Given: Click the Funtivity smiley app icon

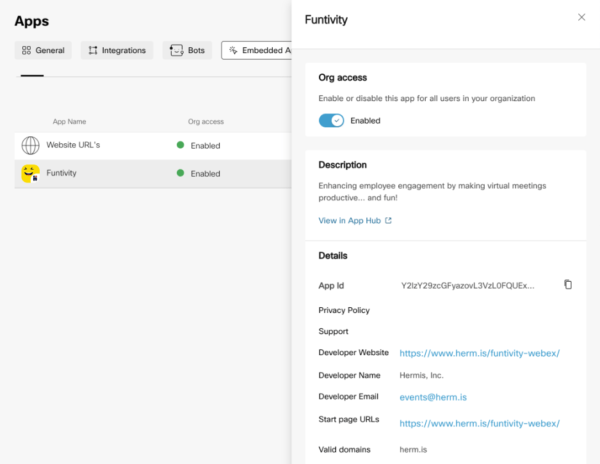Looking at the screenshot, I should tap(30, 173).
